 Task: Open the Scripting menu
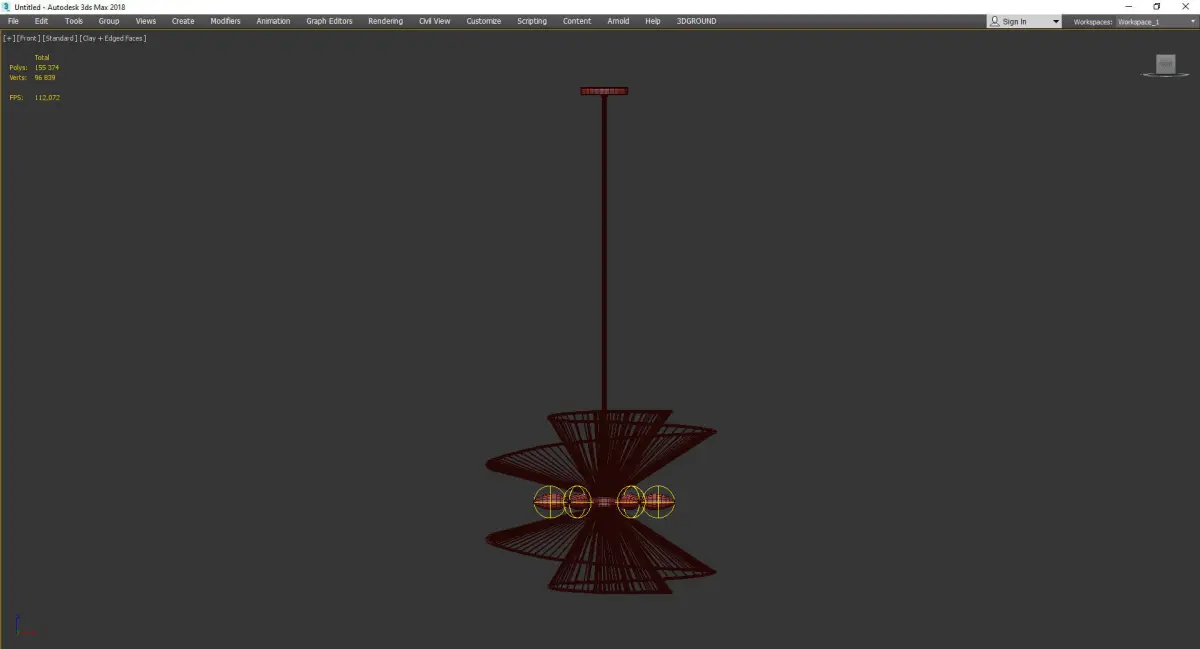(532, 21)
